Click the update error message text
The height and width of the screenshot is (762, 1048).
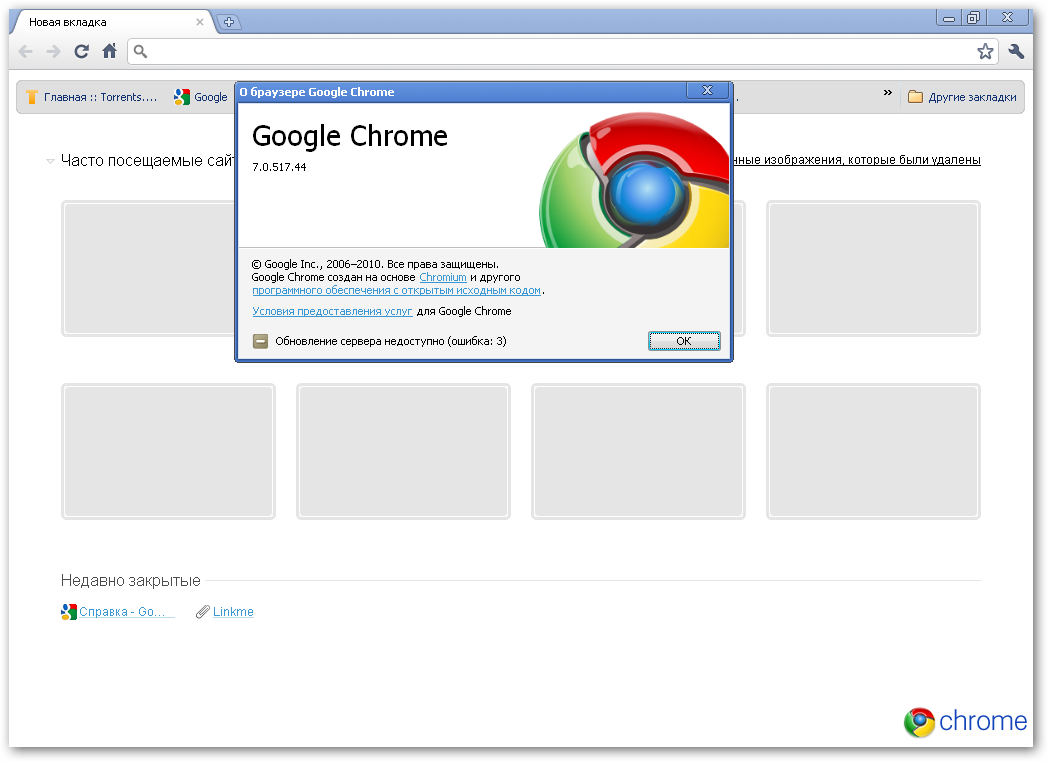[x=391, y=342]
